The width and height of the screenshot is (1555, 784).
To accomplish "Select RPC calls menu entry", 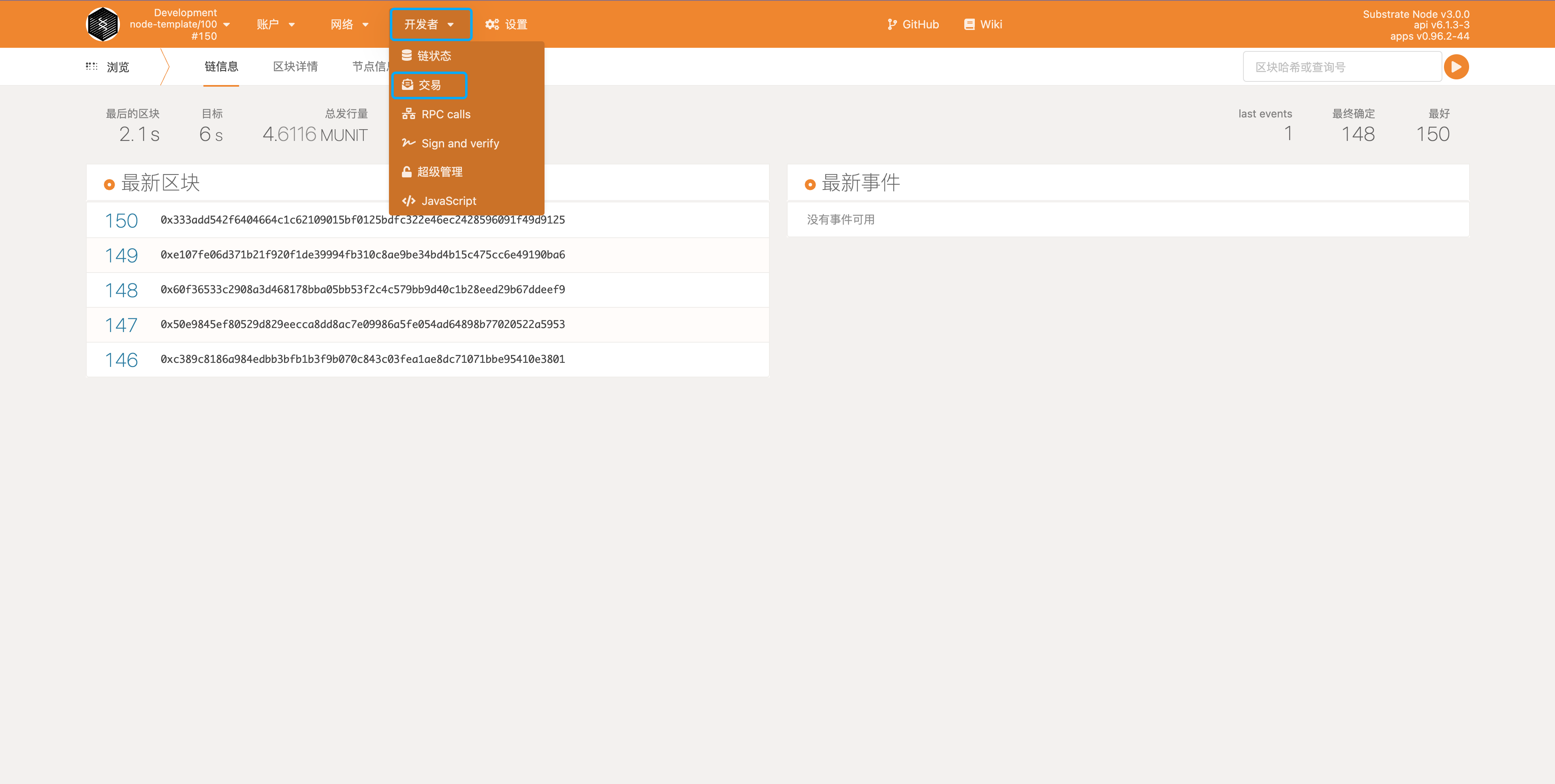I will point(467,114).
